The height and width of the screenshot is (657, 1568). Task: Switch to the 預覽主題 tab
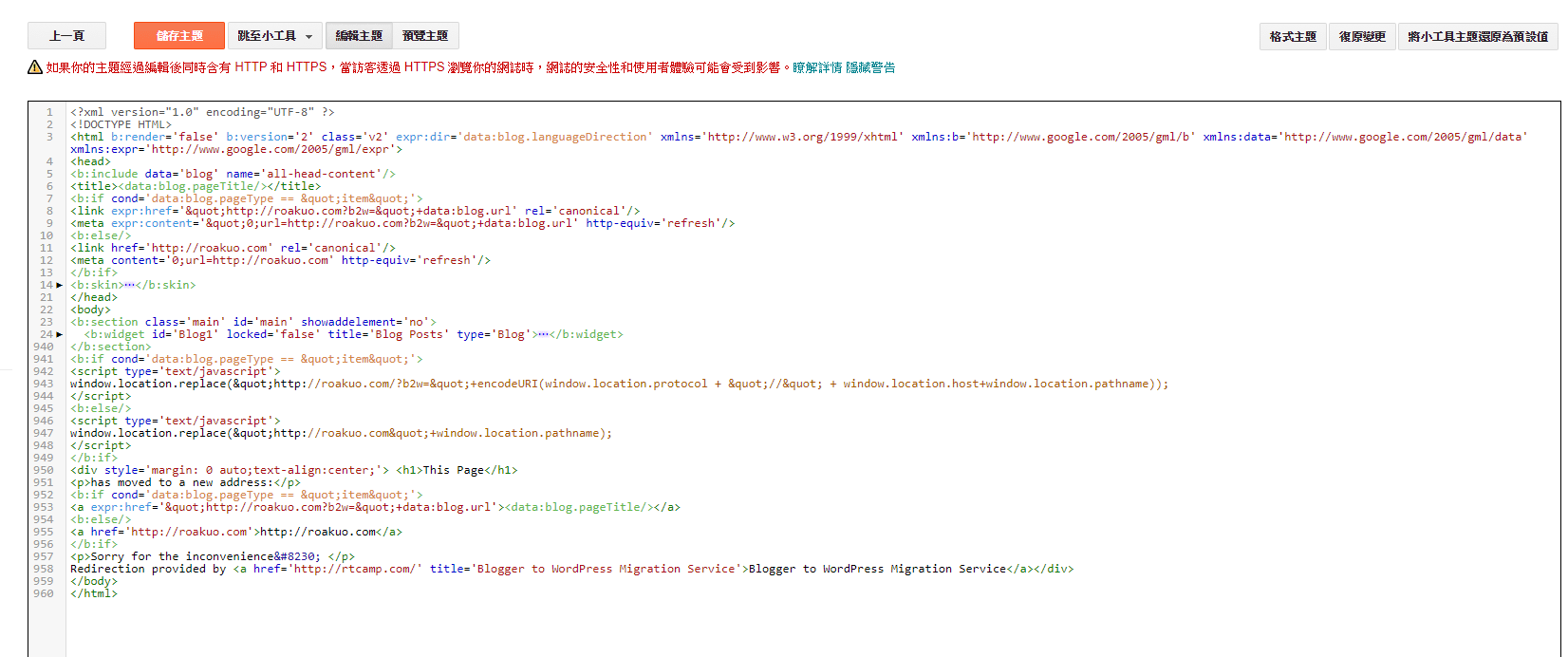click(425, 36)
